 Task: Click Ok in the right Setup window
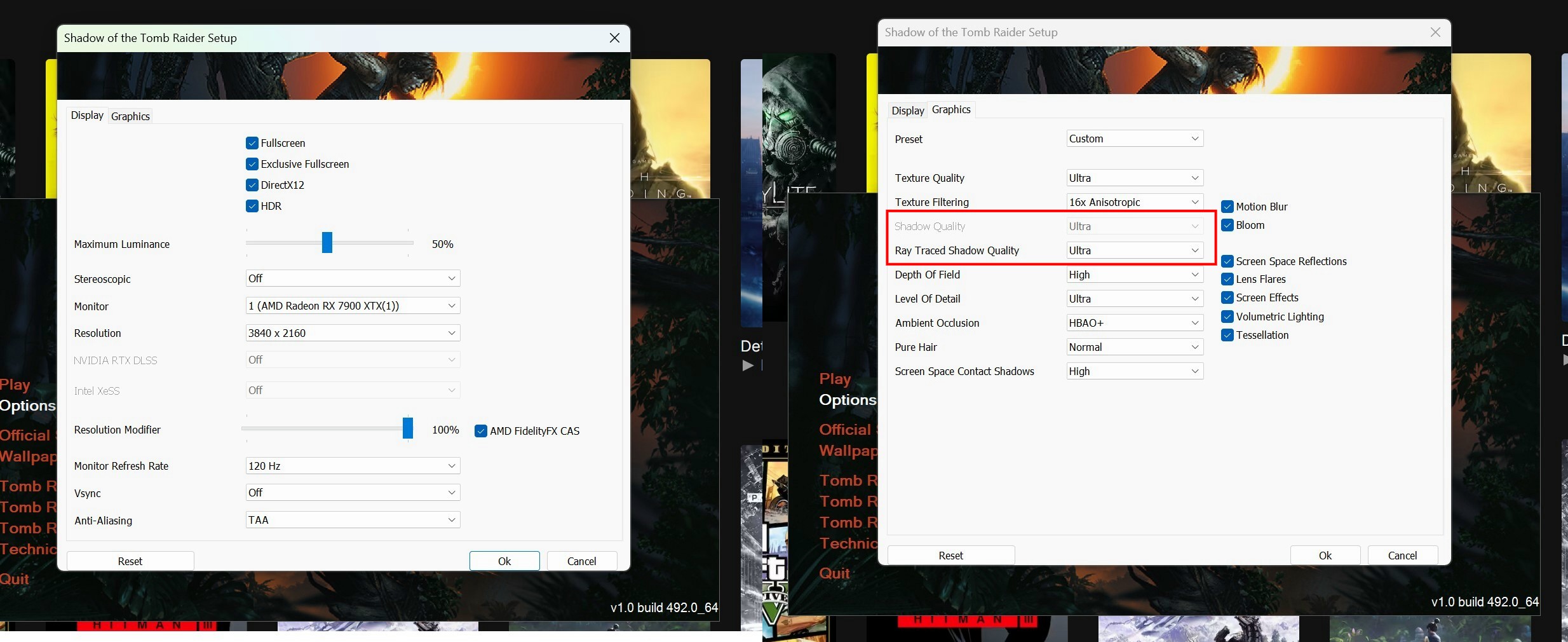click(1325, 556)
